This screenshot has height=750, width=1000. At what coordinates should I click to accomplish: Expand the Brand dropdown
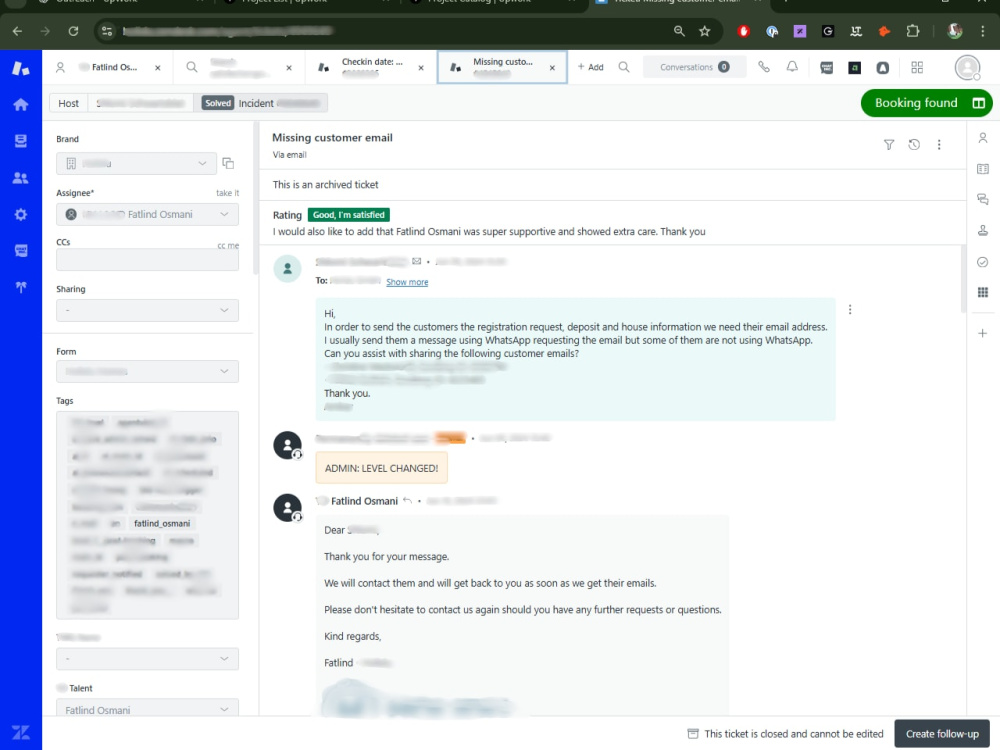[136, 163]
